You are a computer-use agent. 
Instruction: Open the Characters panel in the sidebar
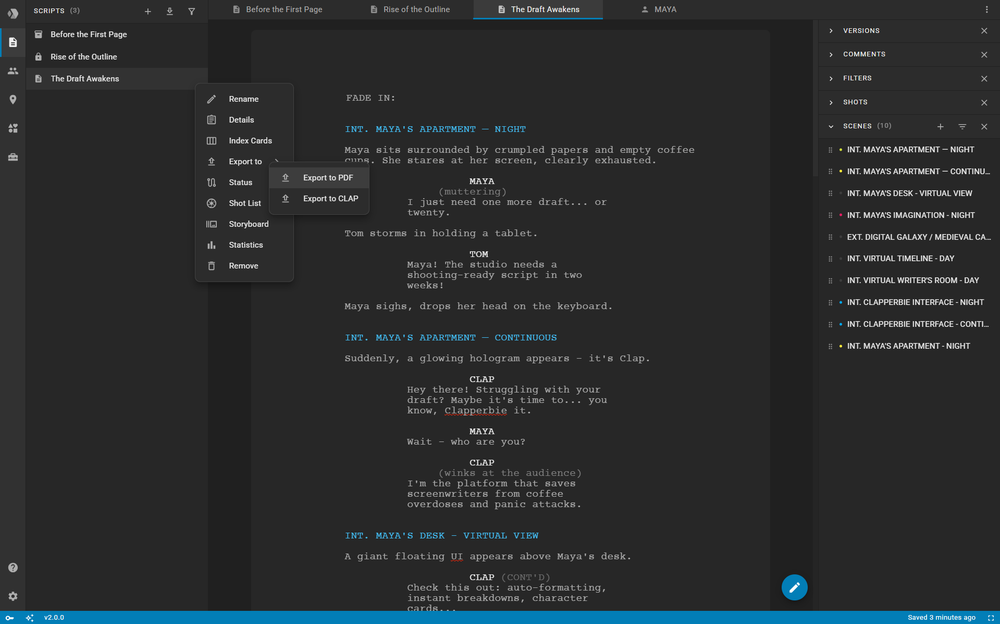13,71
